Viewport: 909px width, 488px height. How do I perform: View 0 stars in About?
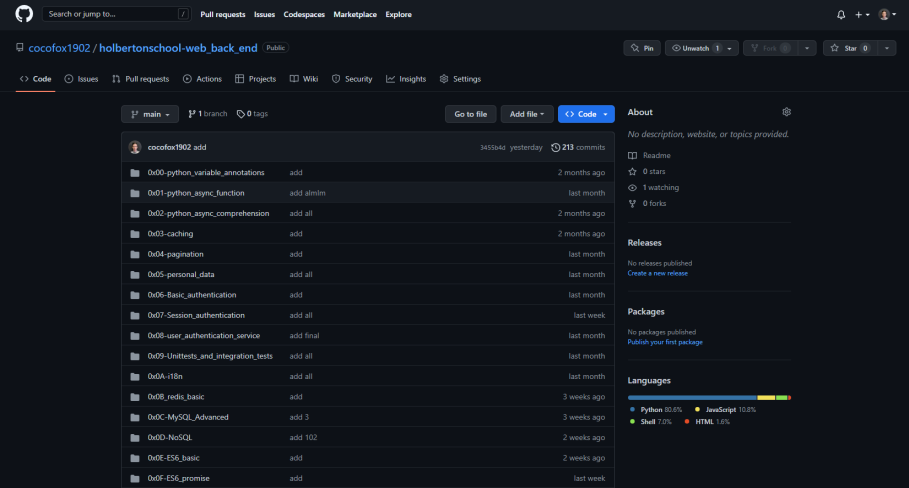(x=647, y=172)
